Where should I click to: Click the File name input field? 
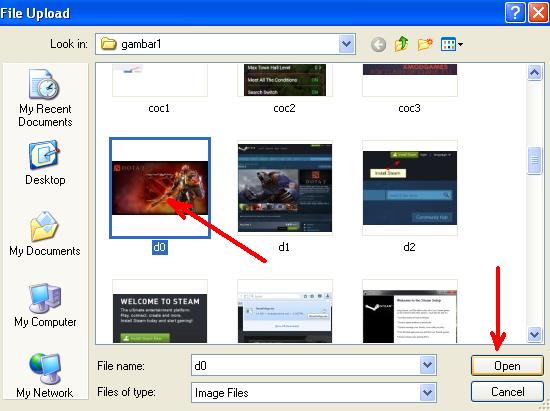tap(305, 365)
